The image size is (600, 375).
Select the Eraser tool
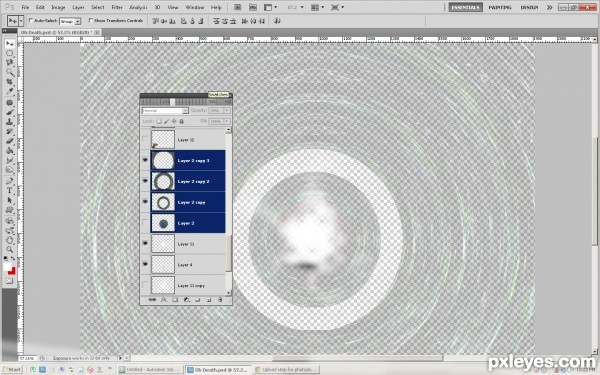coord(10,141)
